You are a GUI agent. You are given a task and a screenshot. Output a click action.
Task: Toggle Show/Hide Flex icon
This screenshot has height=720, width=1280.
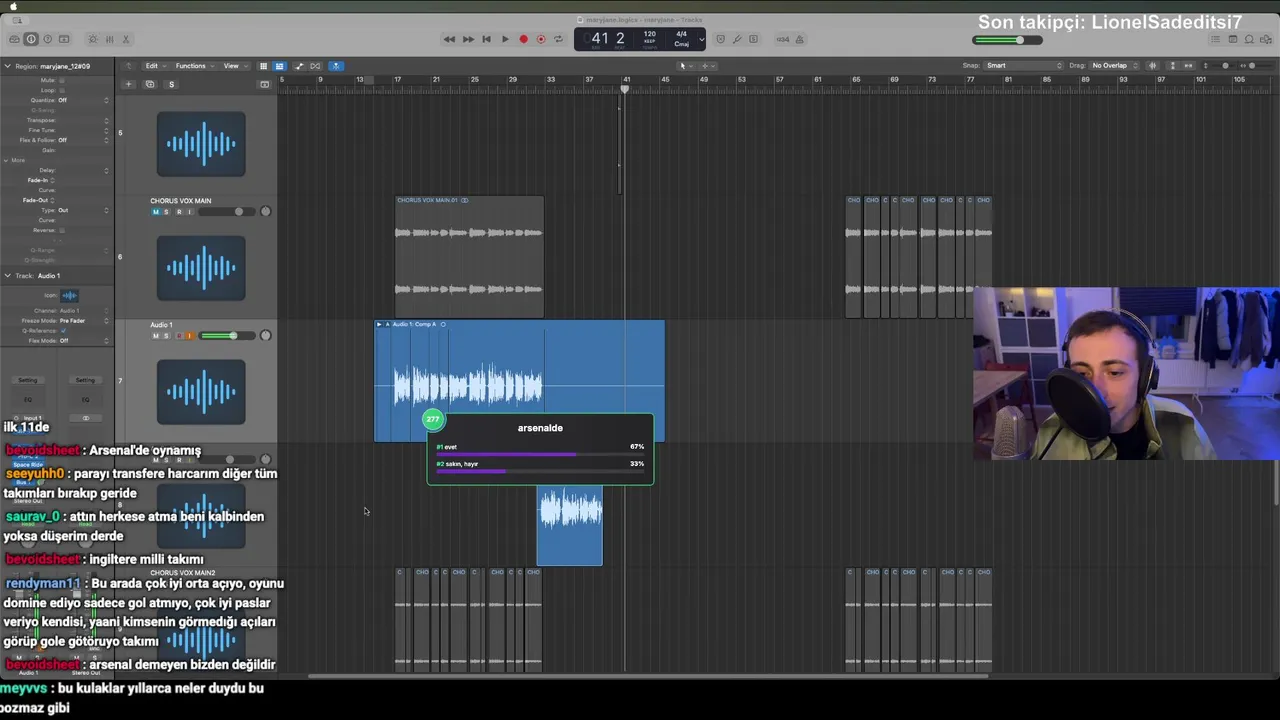click(316, 66)
